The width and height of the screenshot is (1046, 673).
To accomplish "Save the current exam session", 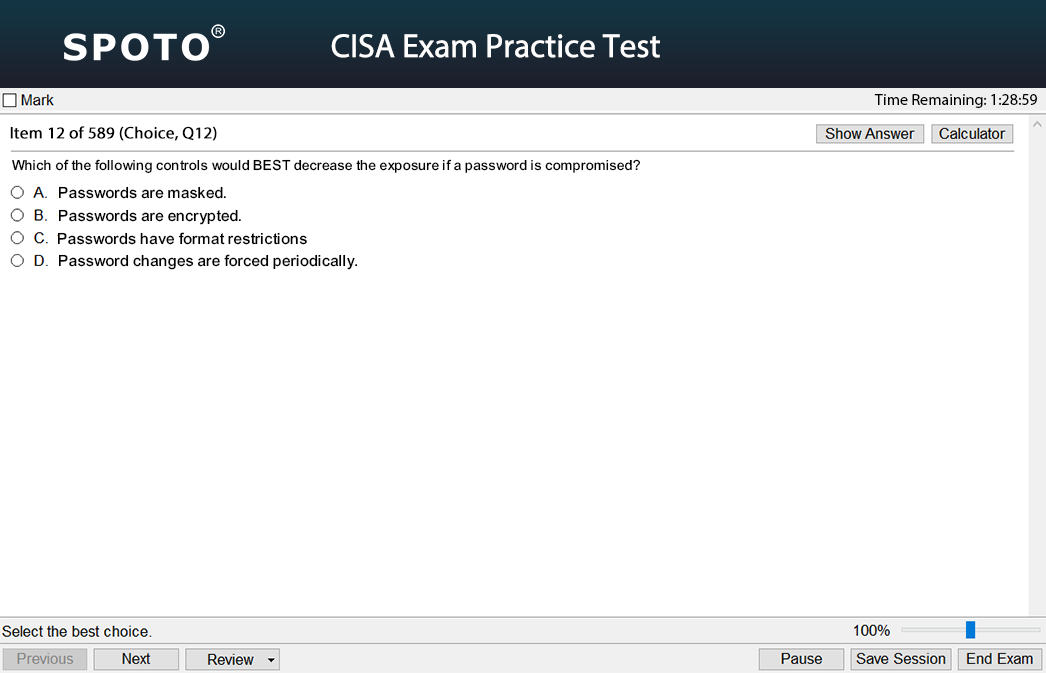I will [900, 659].
